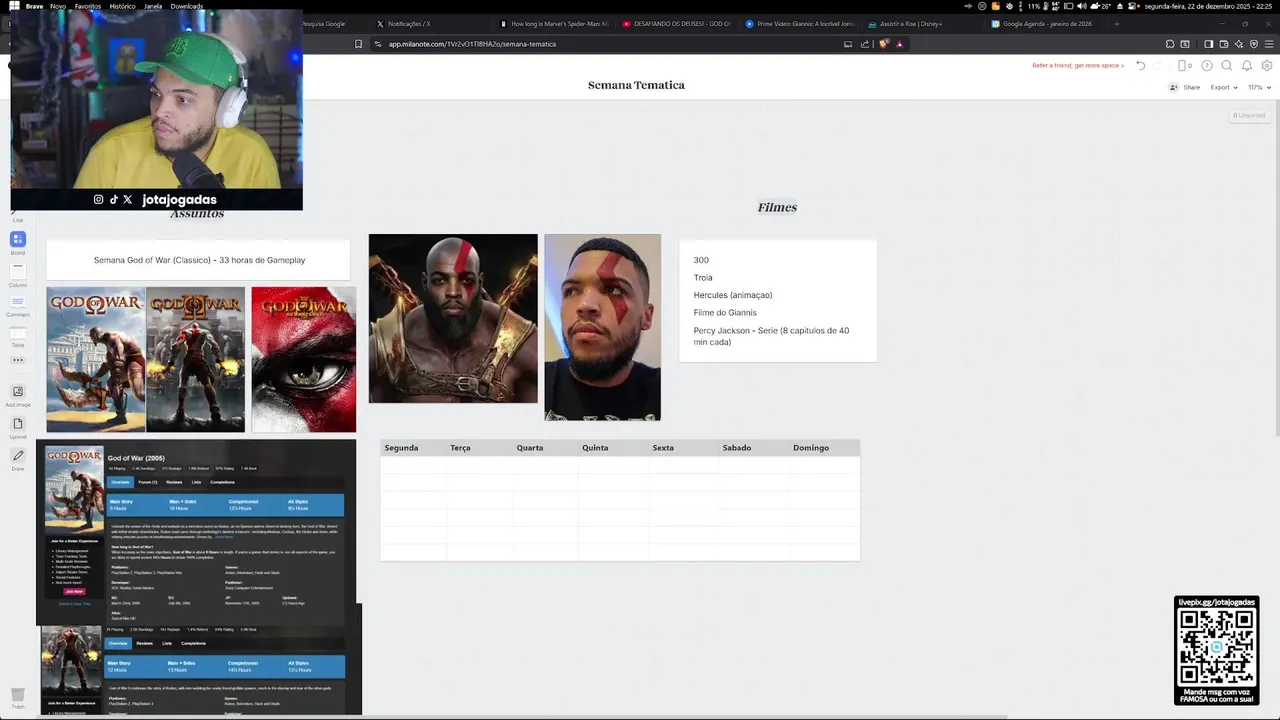Click 'Refer a friend, get more space' link
This screenshot has width=1280, height=720.
1078,65
